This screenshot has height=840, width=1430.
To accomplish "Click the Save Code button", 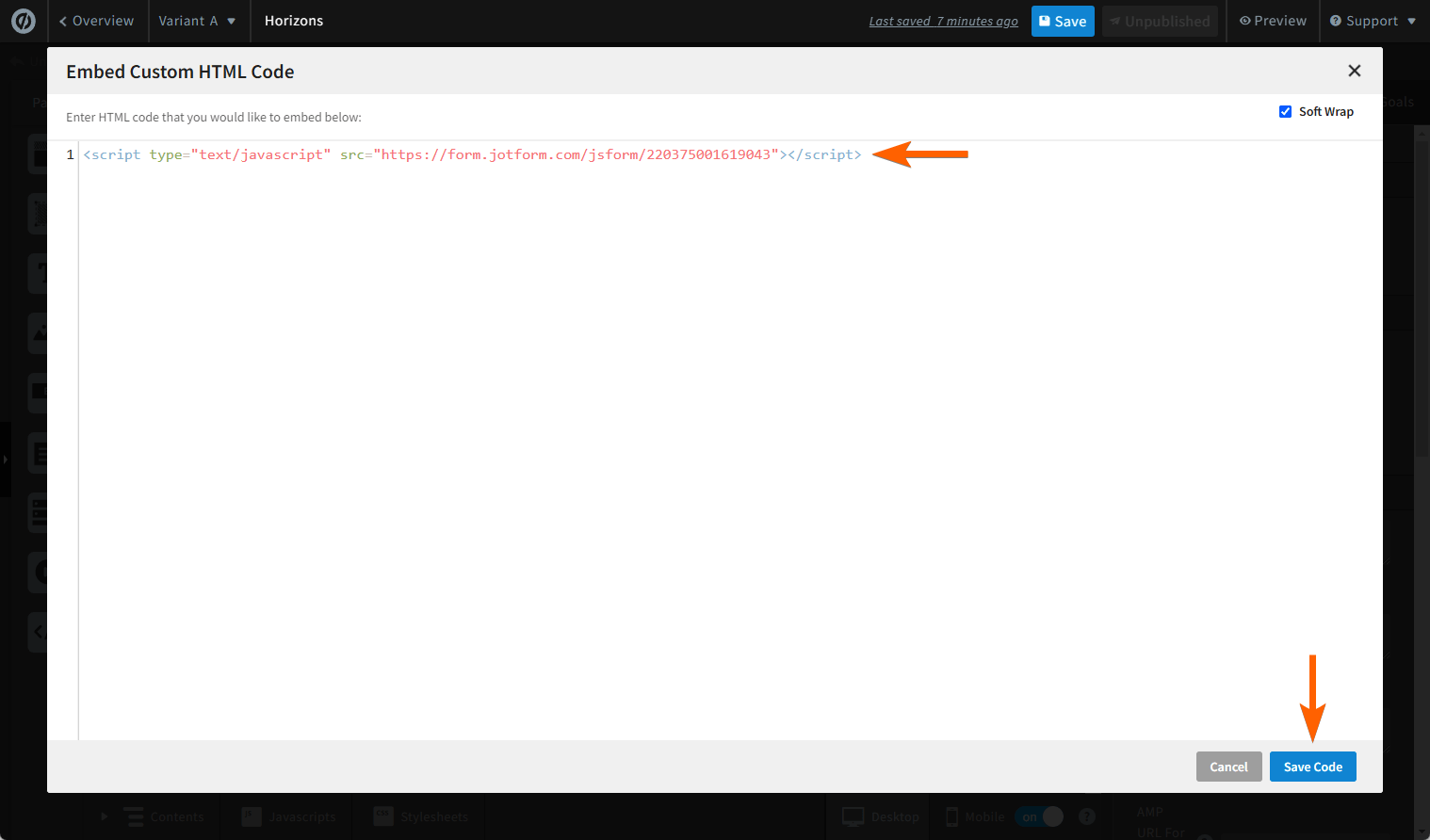I will pyautogui.click(x=1312, y=767).
